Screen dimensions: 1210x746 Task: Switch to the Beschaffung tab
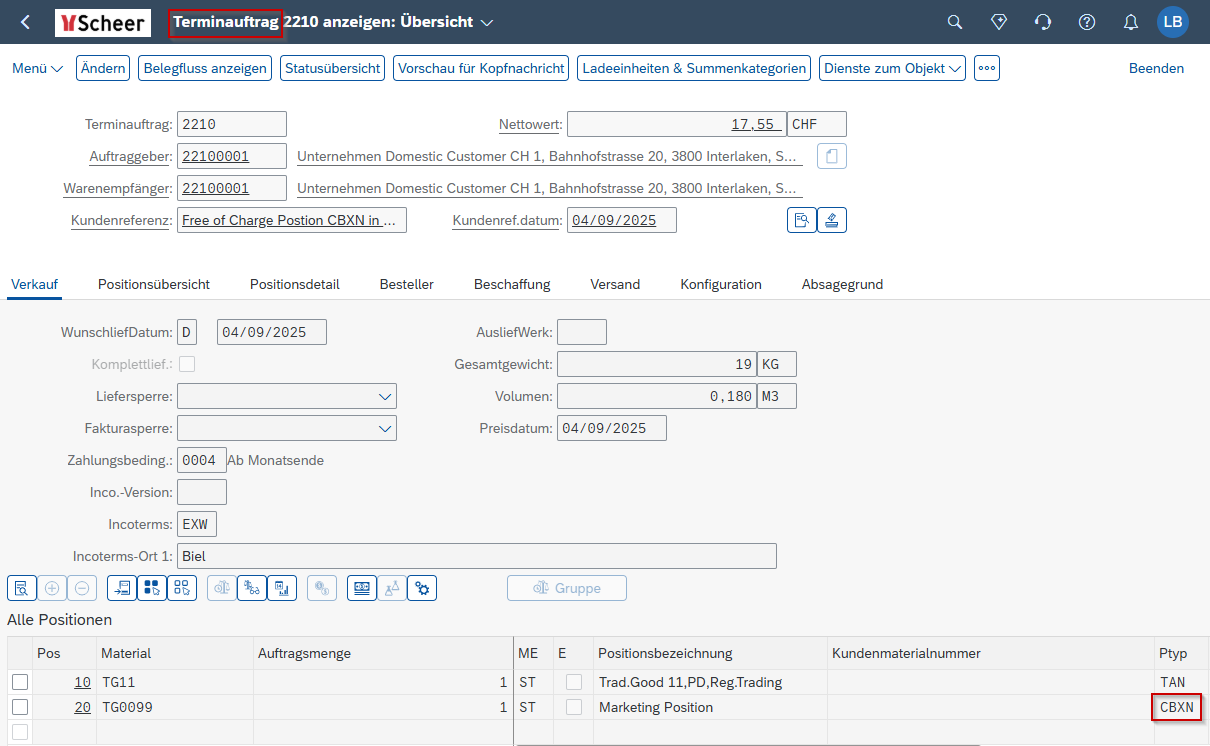tap(512, 284)
